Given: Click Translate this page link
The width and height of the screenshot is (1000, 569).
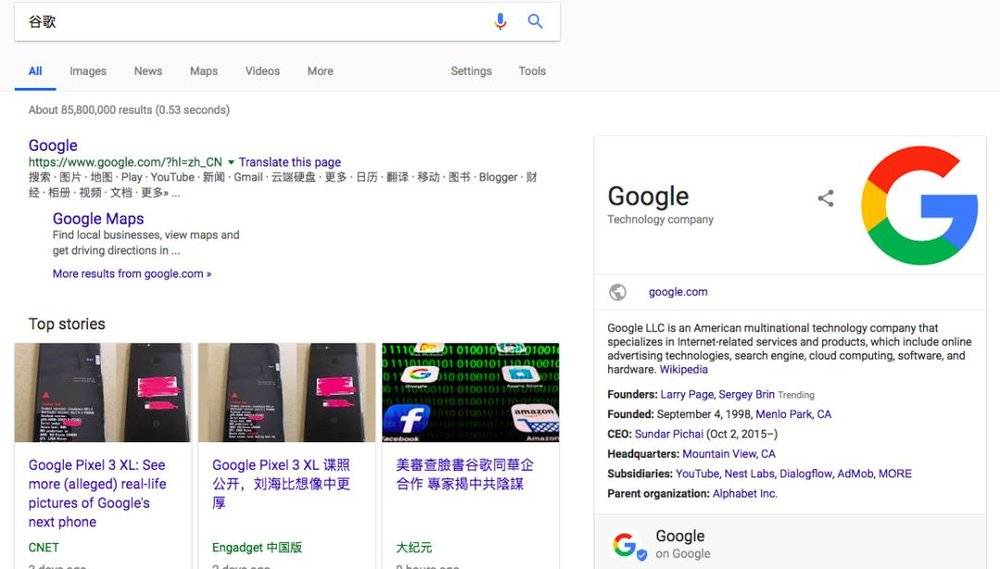Looking at the screenshot, I should 290,162.
